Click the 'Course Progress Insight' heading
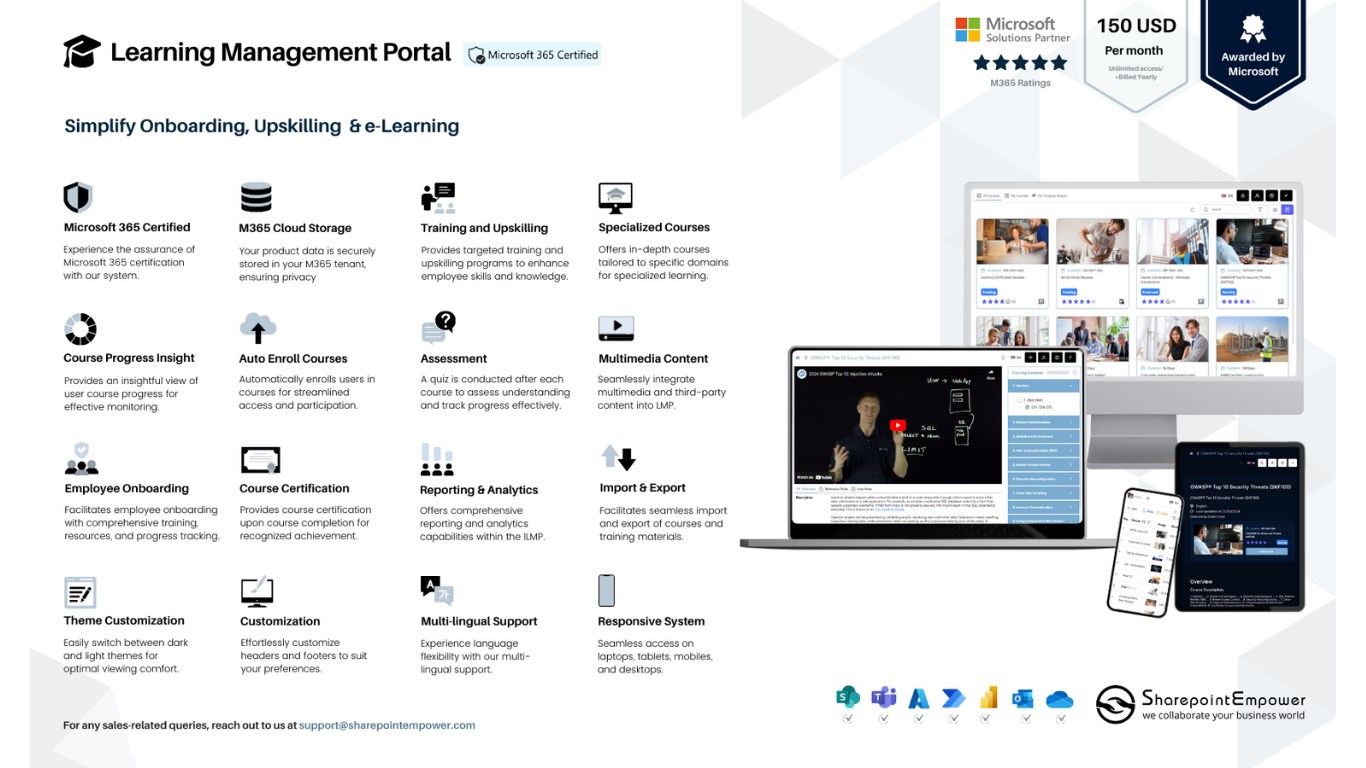Screen dimensions: 1366x768 (x=129, y=358)
